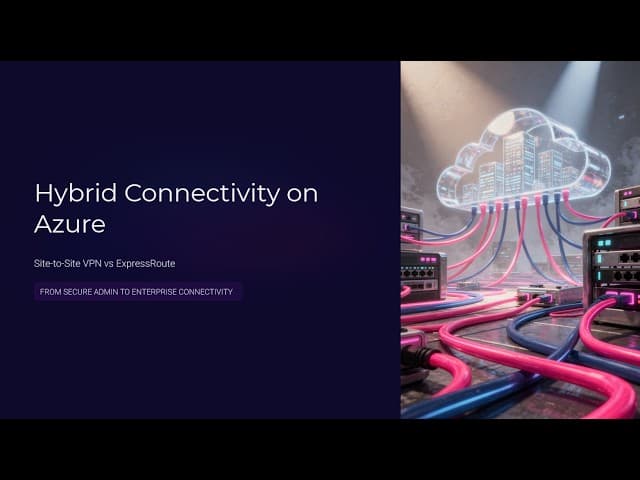Click the "Hybrid Connectivity on Azure" title
The width and height of the screenshot is (640, 480).
[x=176, y=208]
